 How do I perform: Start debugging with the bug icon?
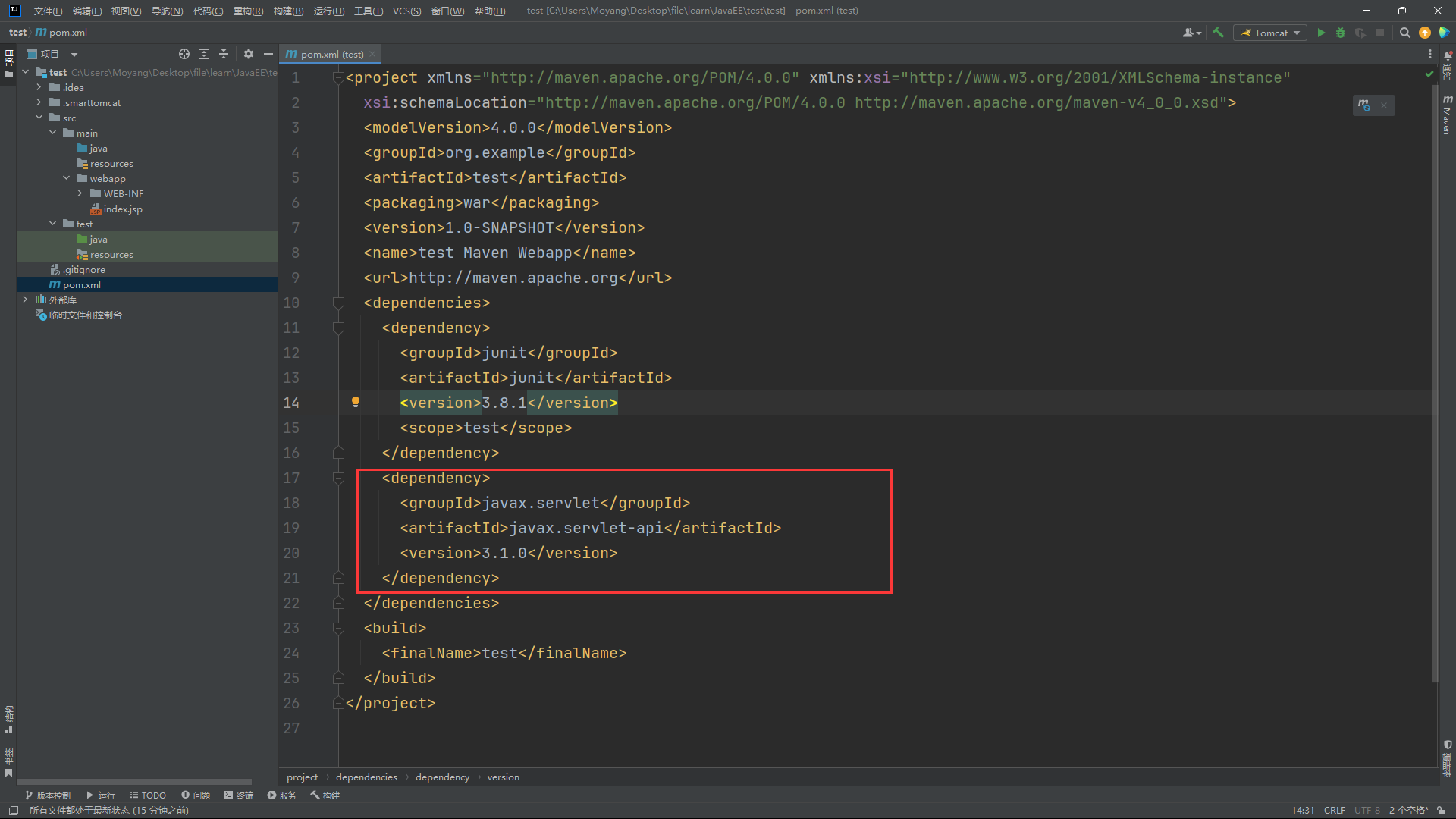click(1341, 33)
